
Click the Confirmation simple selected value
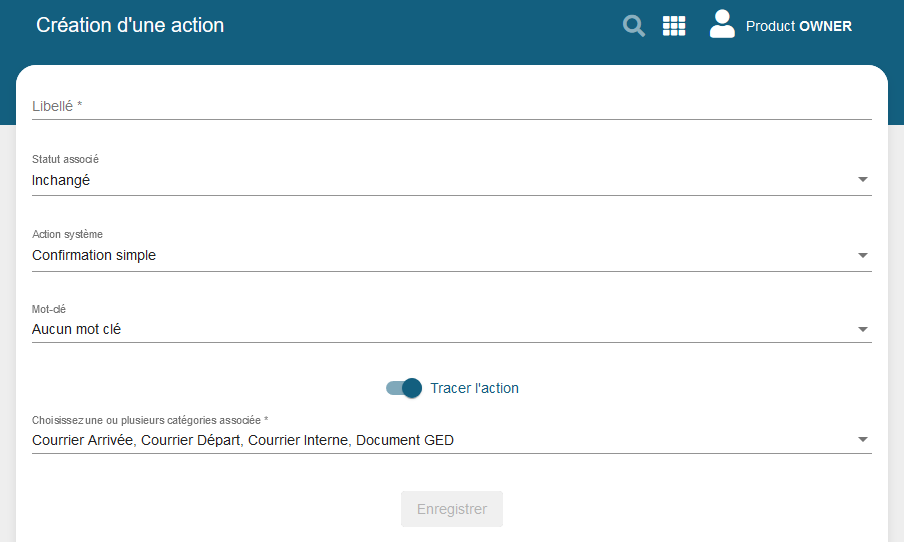(x=94, y=255)
